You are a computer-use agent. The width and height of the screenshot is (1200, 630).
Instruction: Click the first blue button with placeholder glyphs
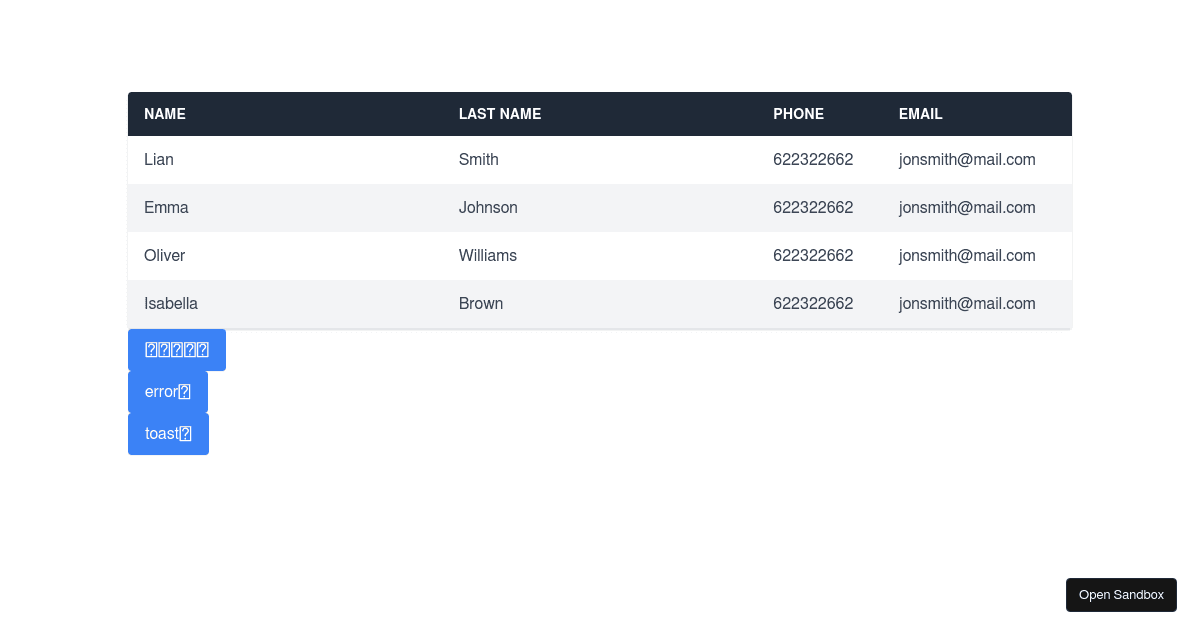coord(176,349)
